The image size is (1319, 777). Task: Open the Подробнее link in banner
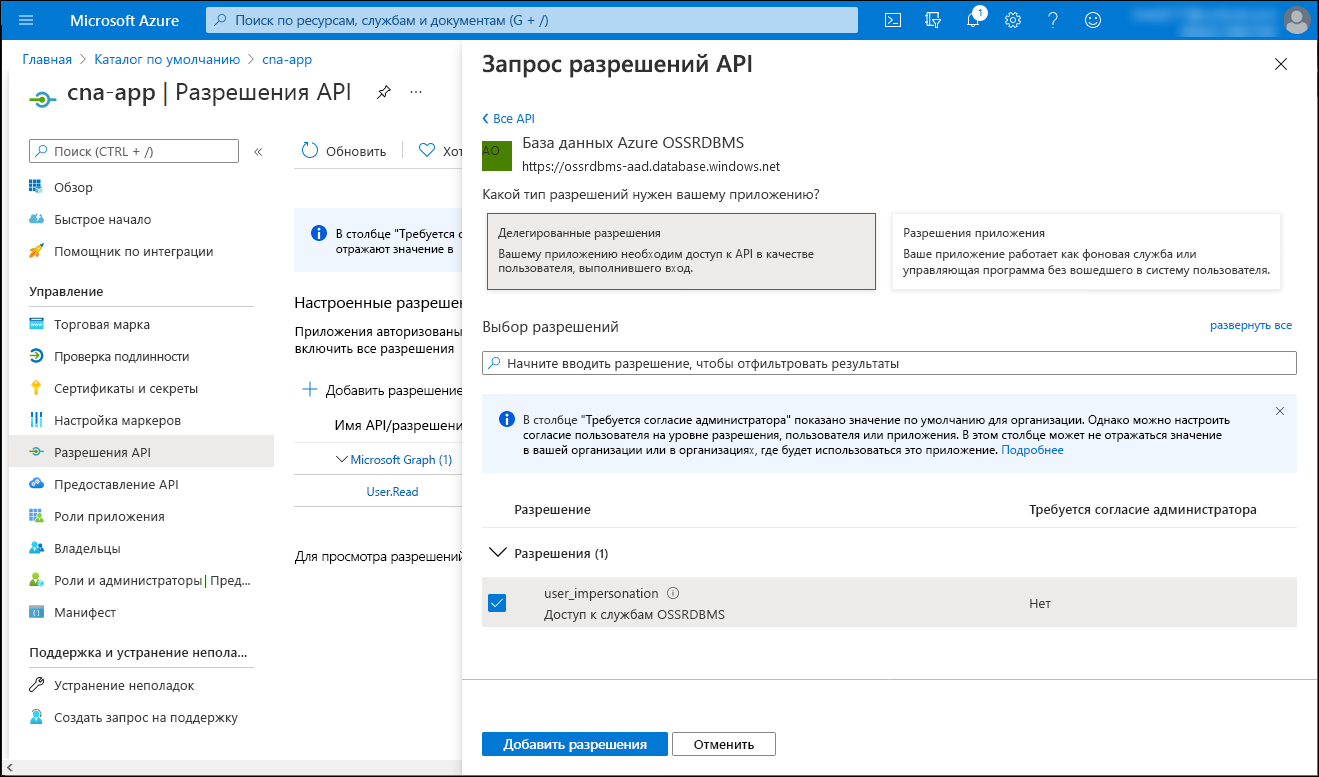1033,450
